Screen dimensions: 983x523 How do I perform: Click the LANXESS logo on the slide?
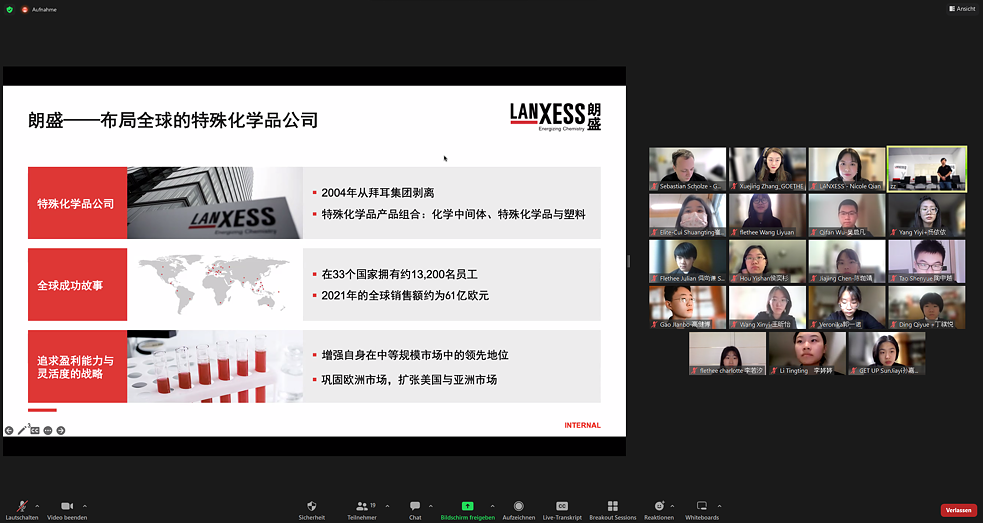[x=555, y=117]
